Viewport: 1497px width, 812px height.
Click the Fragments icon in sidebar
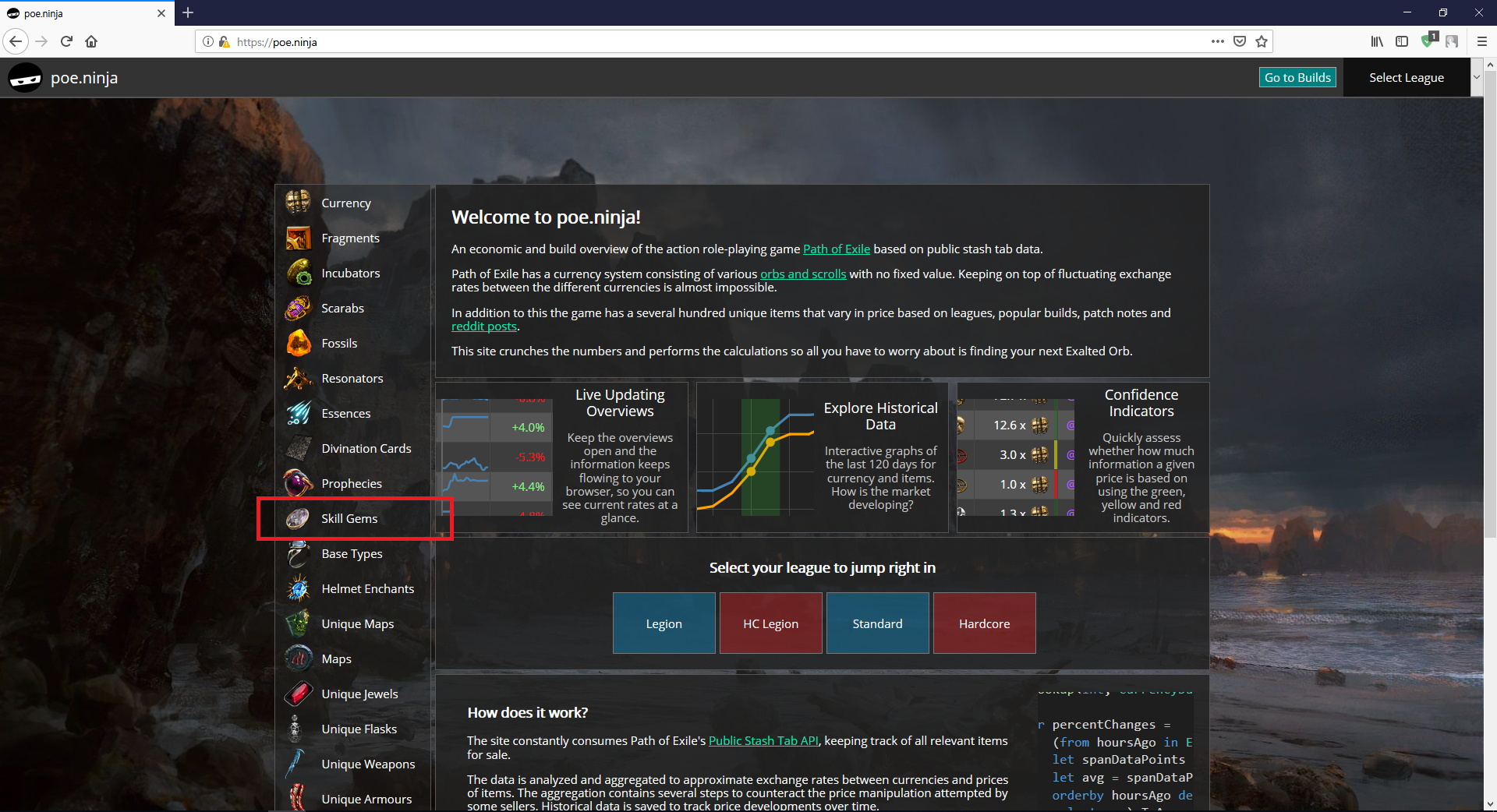(x=298, y=238)
